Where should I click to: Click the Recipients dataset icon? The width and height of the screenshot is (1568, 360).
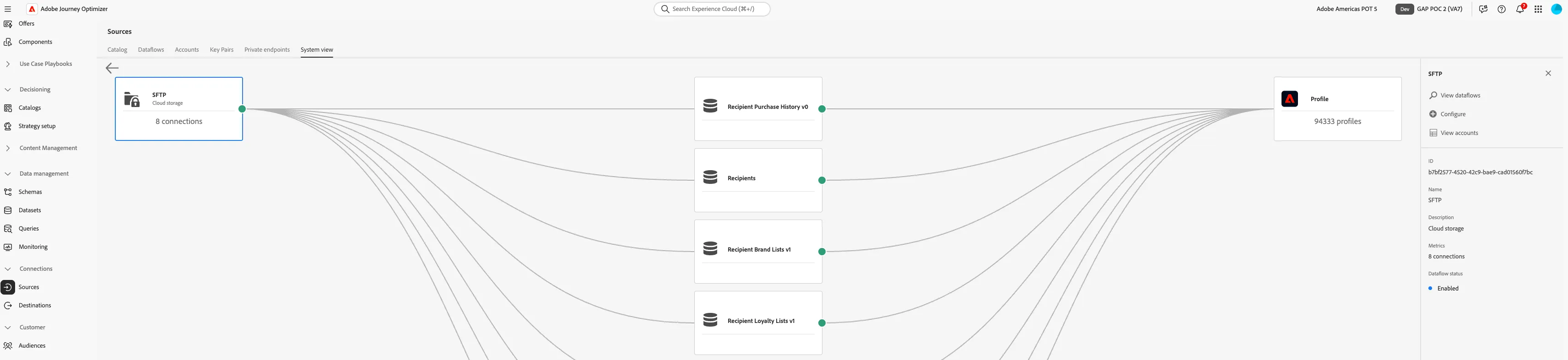point(710,177)
